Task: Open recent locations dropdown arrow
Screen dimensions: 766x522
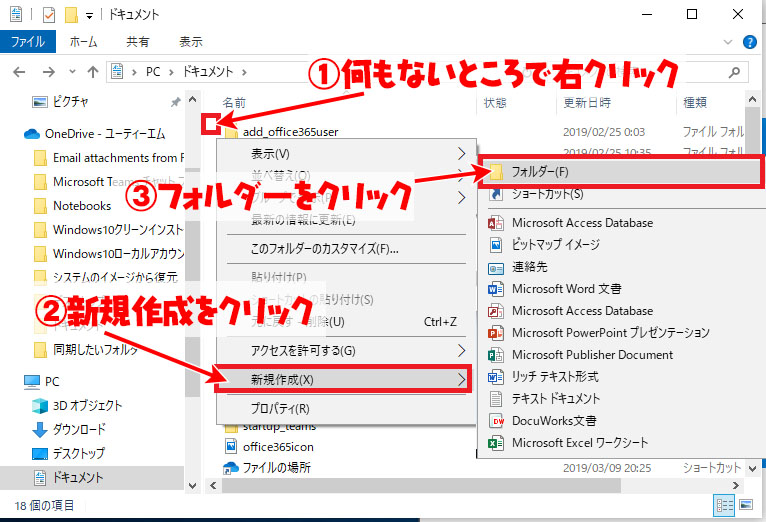Action: tap(72, 72)
